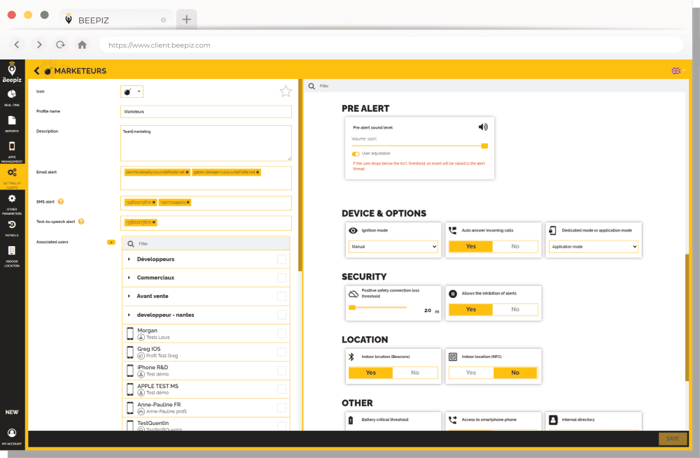Click the cloud-off icon of connection loss threshold
Image resolution: width=700 pixels, height=458 pixels.
(x=353, y=294)
